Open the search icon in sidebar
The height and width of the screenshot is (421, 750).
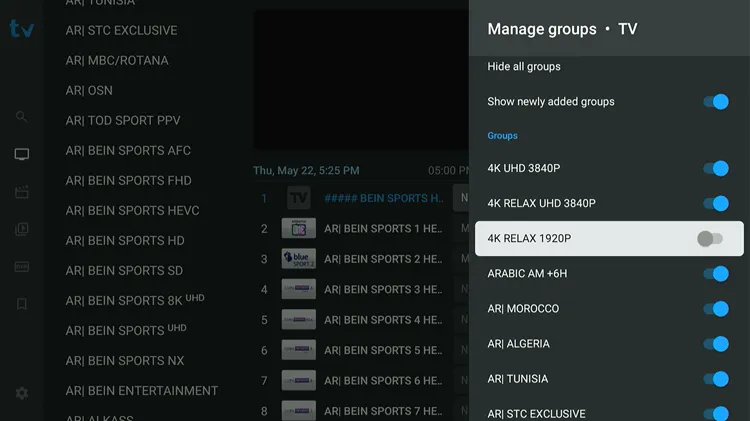coord(22,117)
